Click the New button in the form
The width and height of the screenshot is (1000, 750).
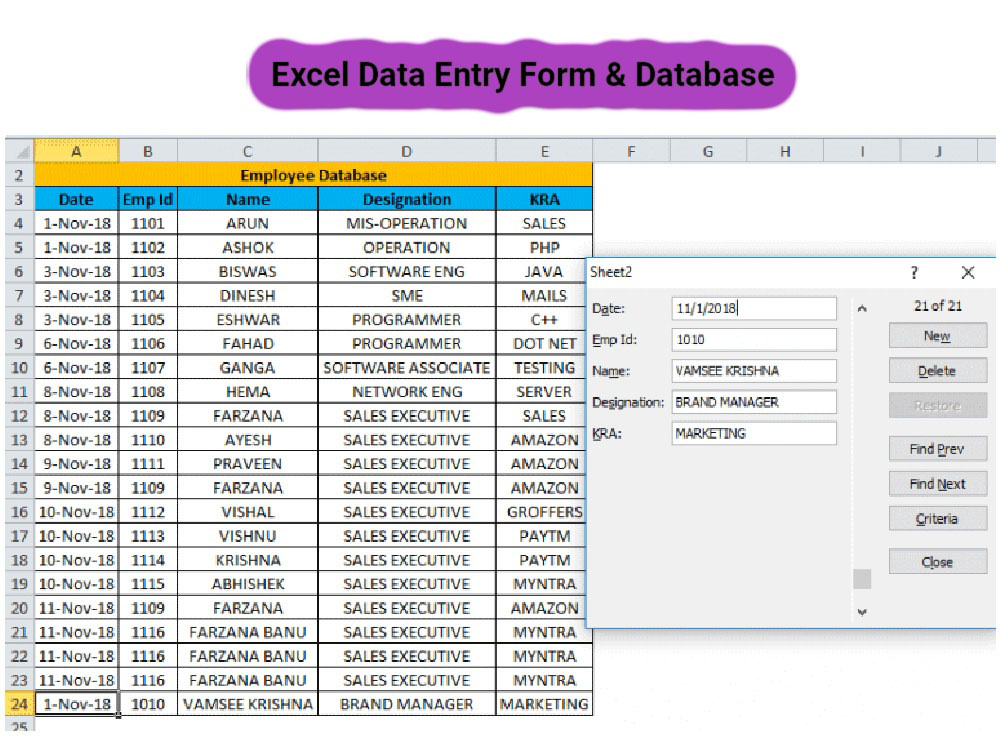[938, 335]
